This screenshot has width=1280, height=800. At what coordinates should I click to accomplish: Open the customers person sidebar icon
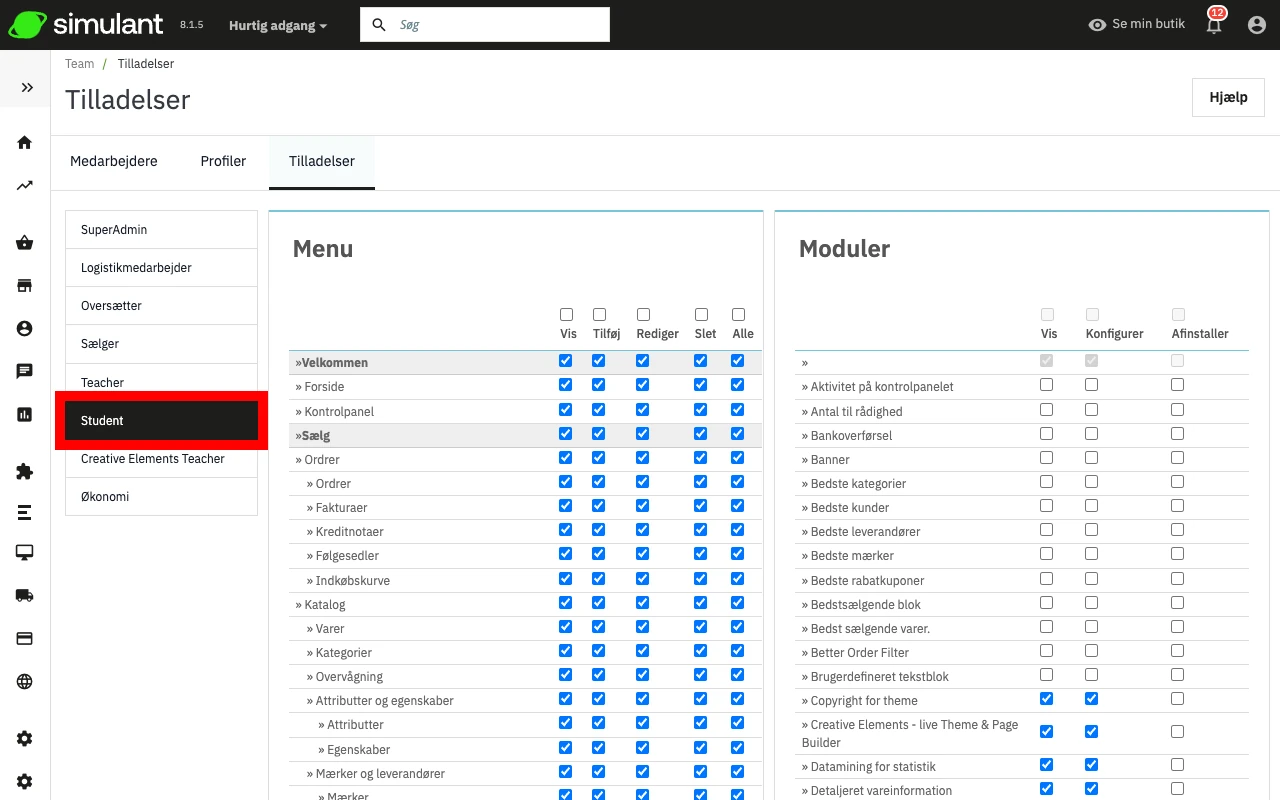click(x=25, y=329)
